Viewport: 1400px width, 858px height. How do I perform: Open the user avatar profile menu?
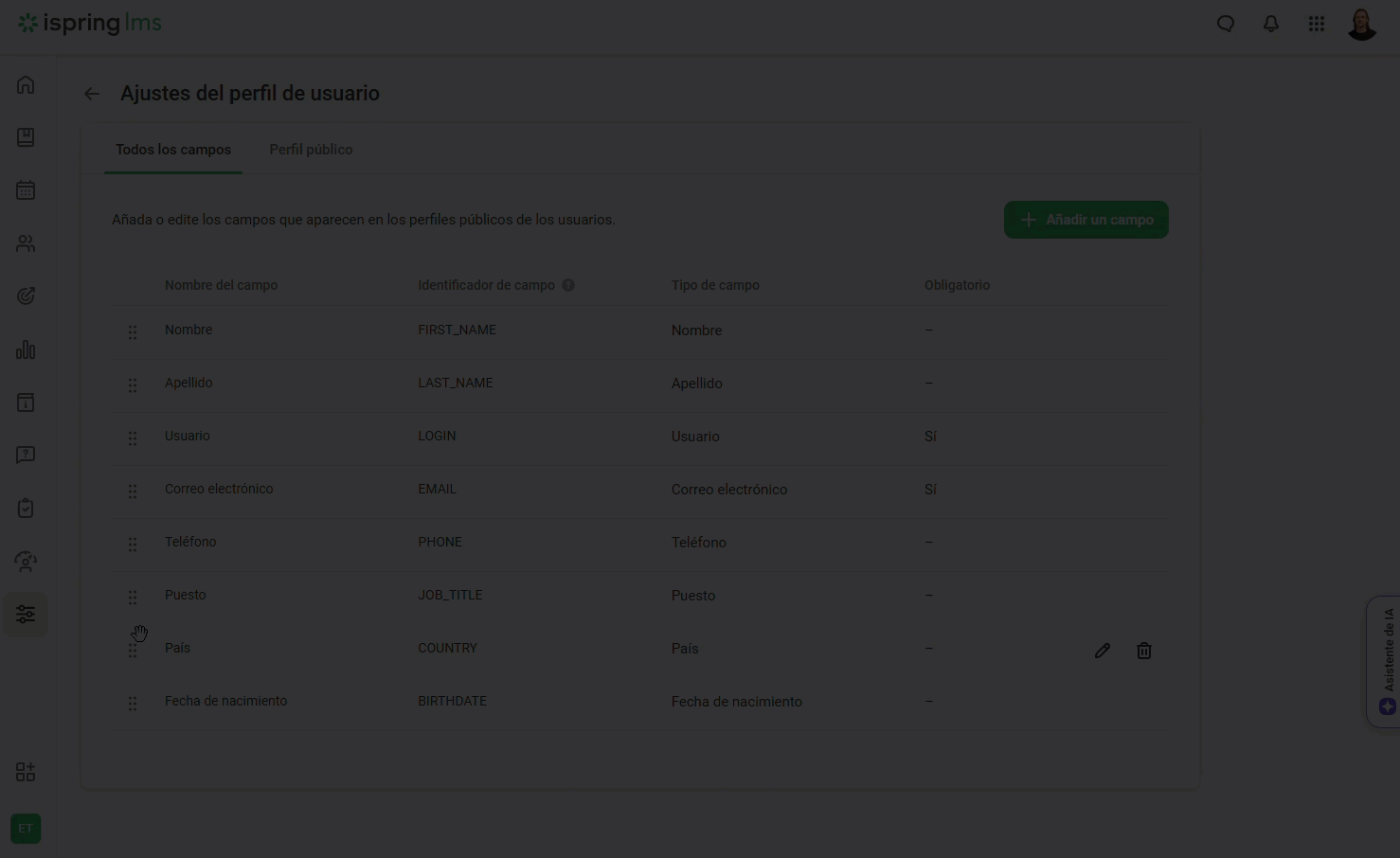[x=1362, y=24]
